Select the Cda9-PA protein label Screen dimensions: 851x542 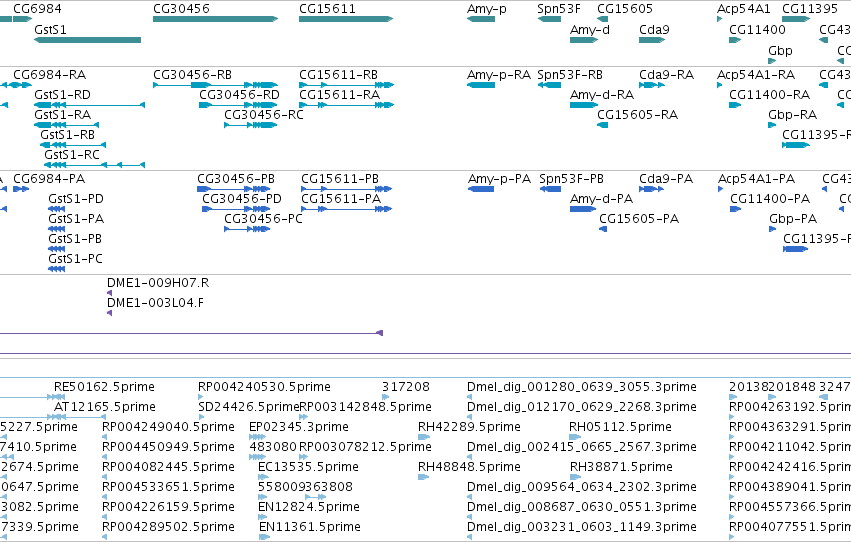(666, 179)
